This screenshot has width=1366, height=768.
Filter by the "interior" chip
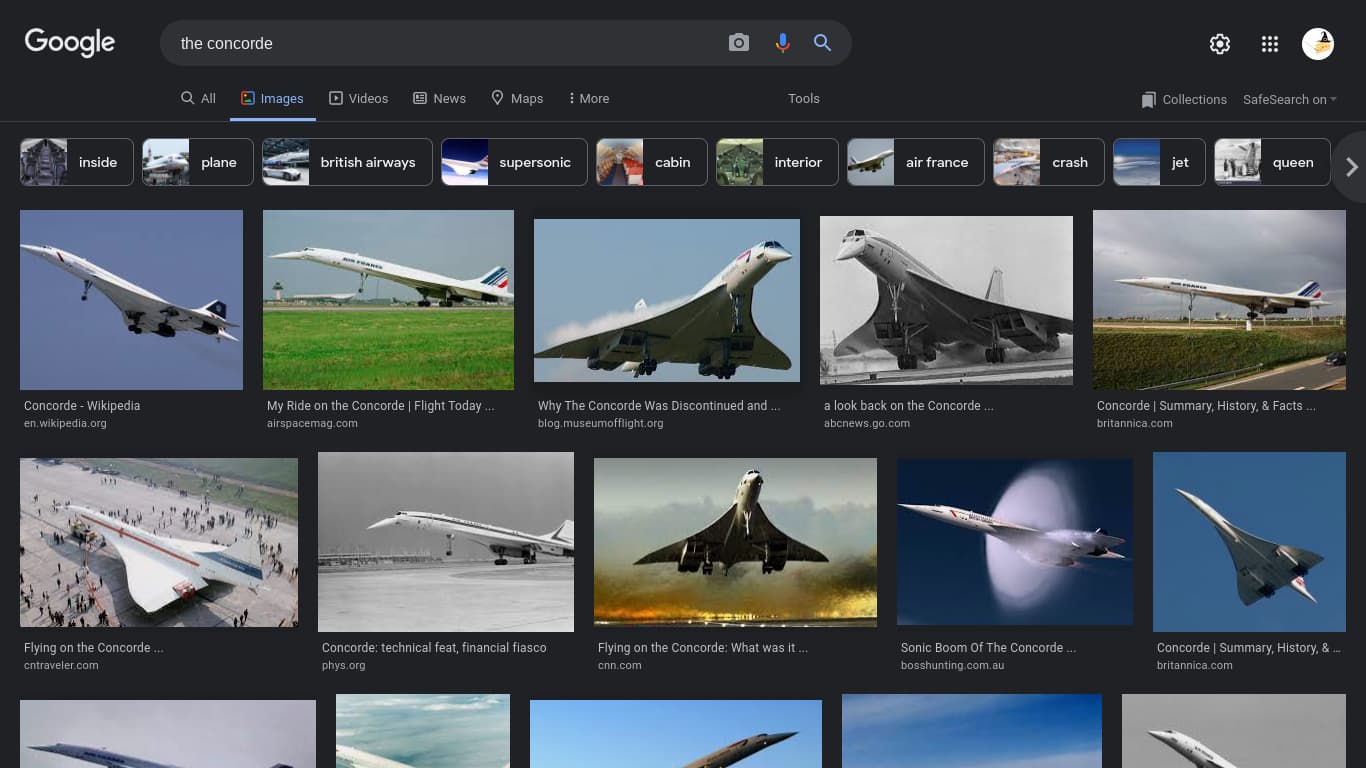777,162
